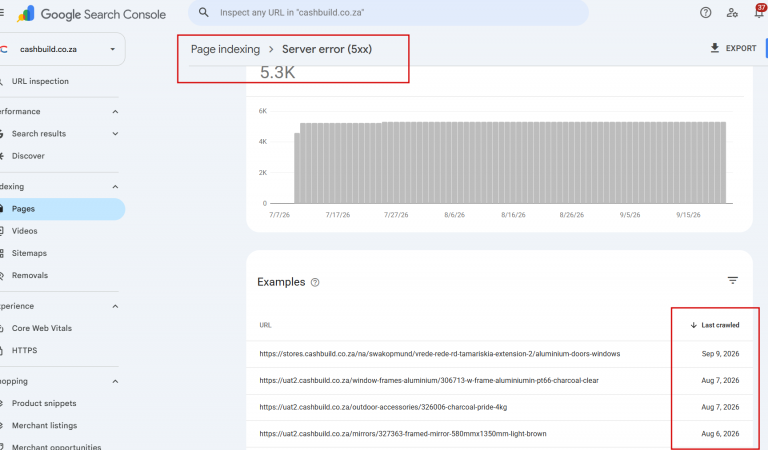
Task: Click the Examples heading
Action: (281, 282)
